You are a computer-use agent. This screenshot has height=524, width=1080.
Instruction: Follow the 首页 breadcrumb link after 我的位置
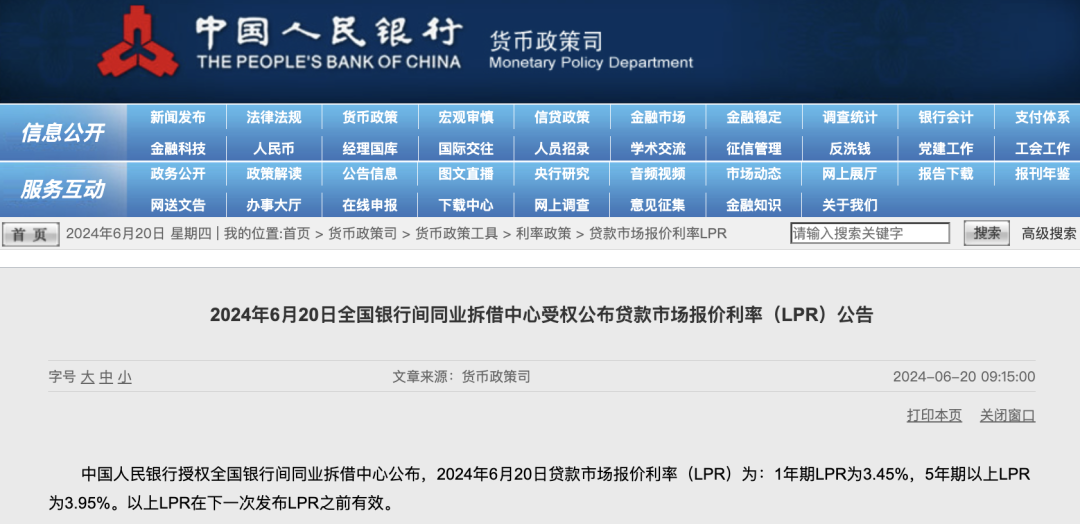tap(296, 233)
